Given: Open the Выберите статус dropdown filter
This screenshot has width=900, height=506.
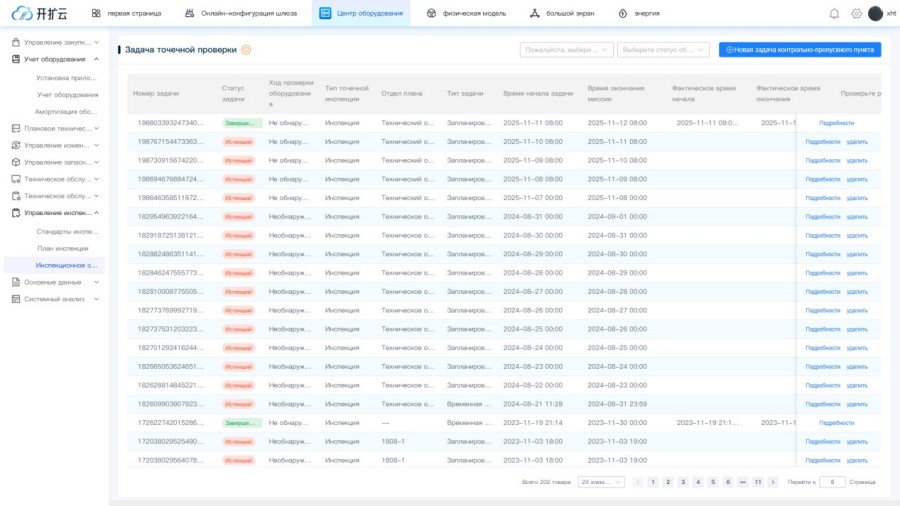Looking at the screenshot, I should [662, 49].
